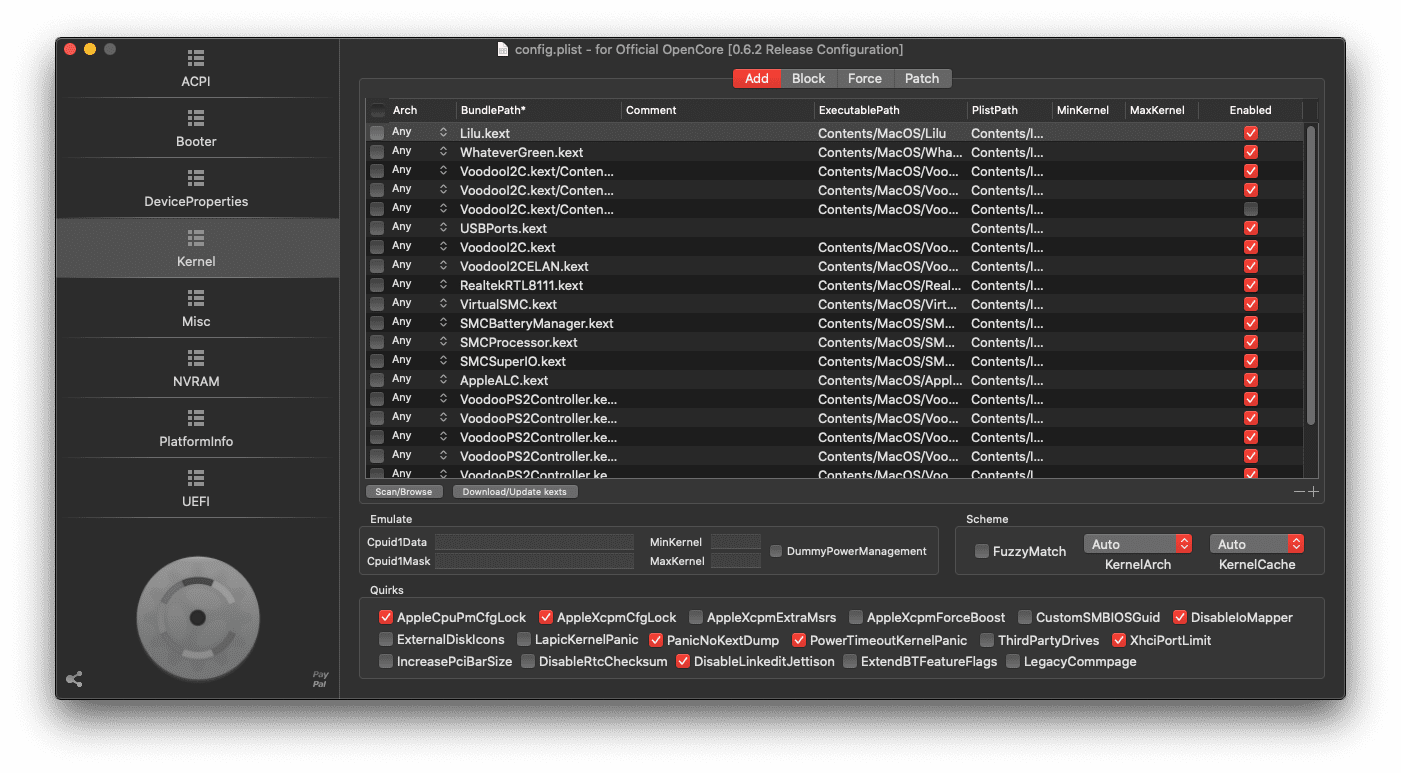Screen dimensions: 1401x773
Task: Click the Cpuid1Mask input field
Action: tap(534, 561)
